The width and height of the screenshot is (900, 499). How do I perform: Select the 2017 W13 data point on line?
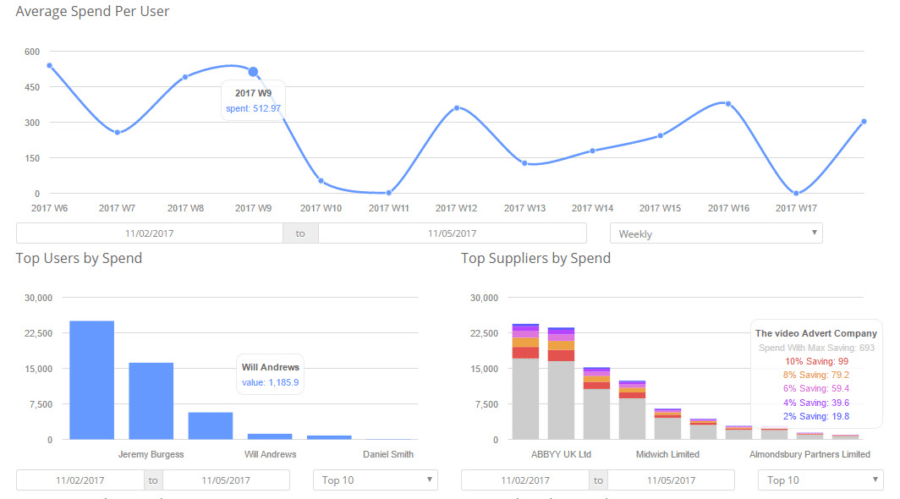tap(525, 163)
